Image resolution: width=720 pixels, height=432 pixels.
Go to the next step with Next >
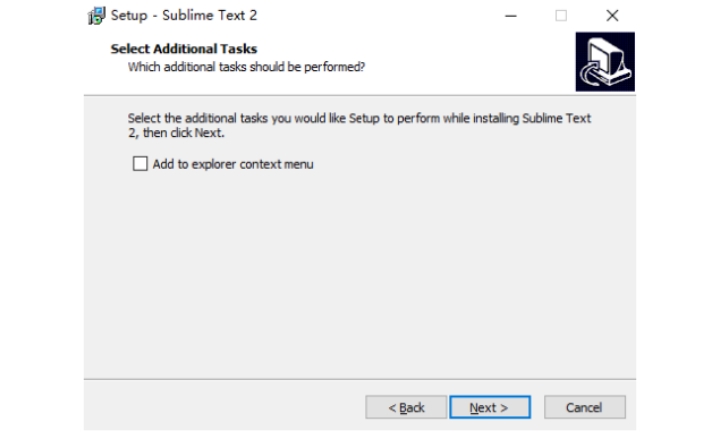[x=490, y=407]
